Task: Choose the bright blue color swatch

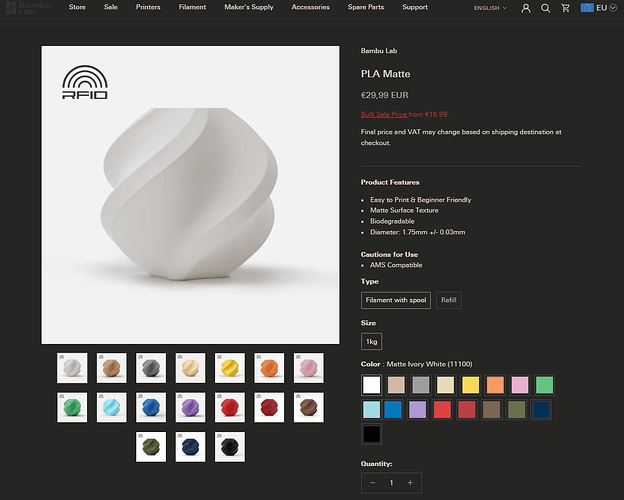Action: [393, 410]
